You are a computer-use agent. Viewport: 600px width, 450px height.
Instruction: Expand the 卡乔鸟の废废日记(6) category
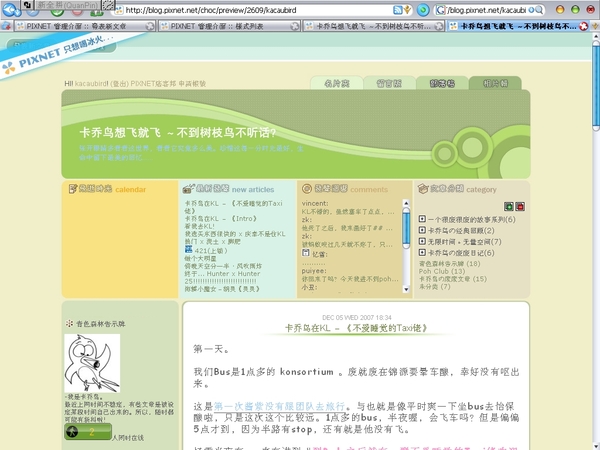click(422, 252)
